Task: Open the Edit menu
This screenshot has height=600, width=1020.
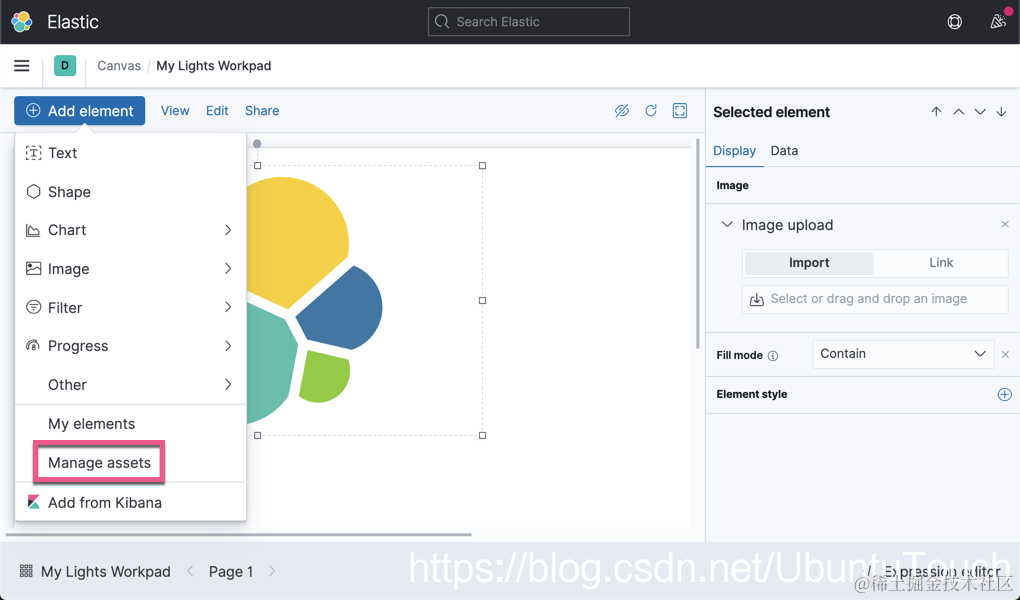Action: (x=217, y=111)
